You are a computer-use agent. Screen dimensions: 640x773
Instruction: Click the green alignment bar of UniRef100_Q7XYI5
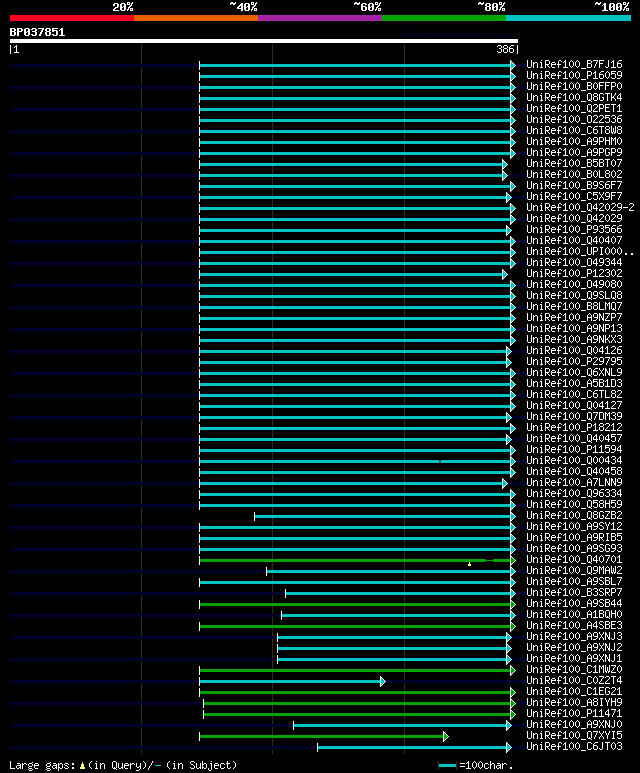323,737
